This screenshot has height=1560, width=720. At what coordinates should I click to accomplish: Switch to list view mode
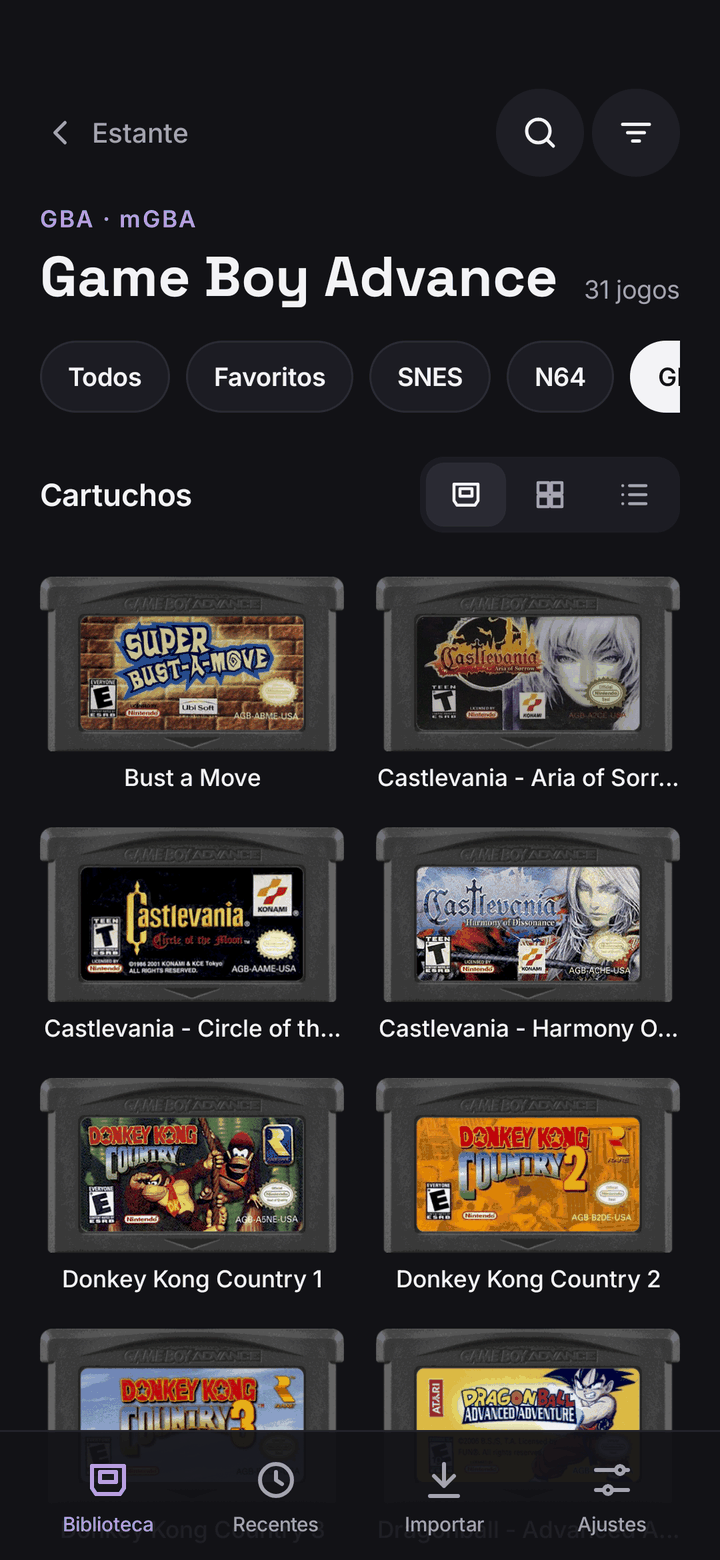[634, 494]
